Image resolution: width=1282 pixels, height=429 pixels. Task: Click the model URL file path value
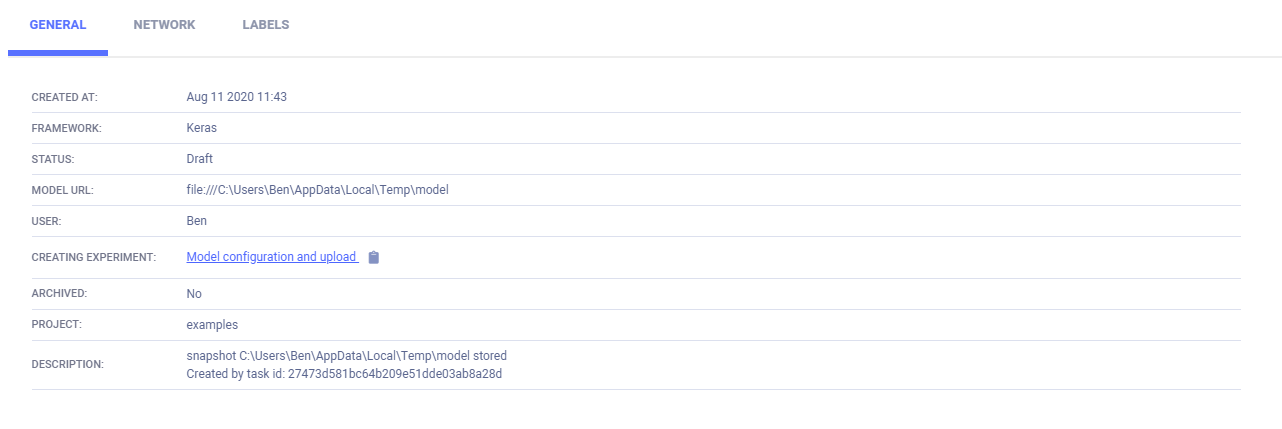click(317, 190)
